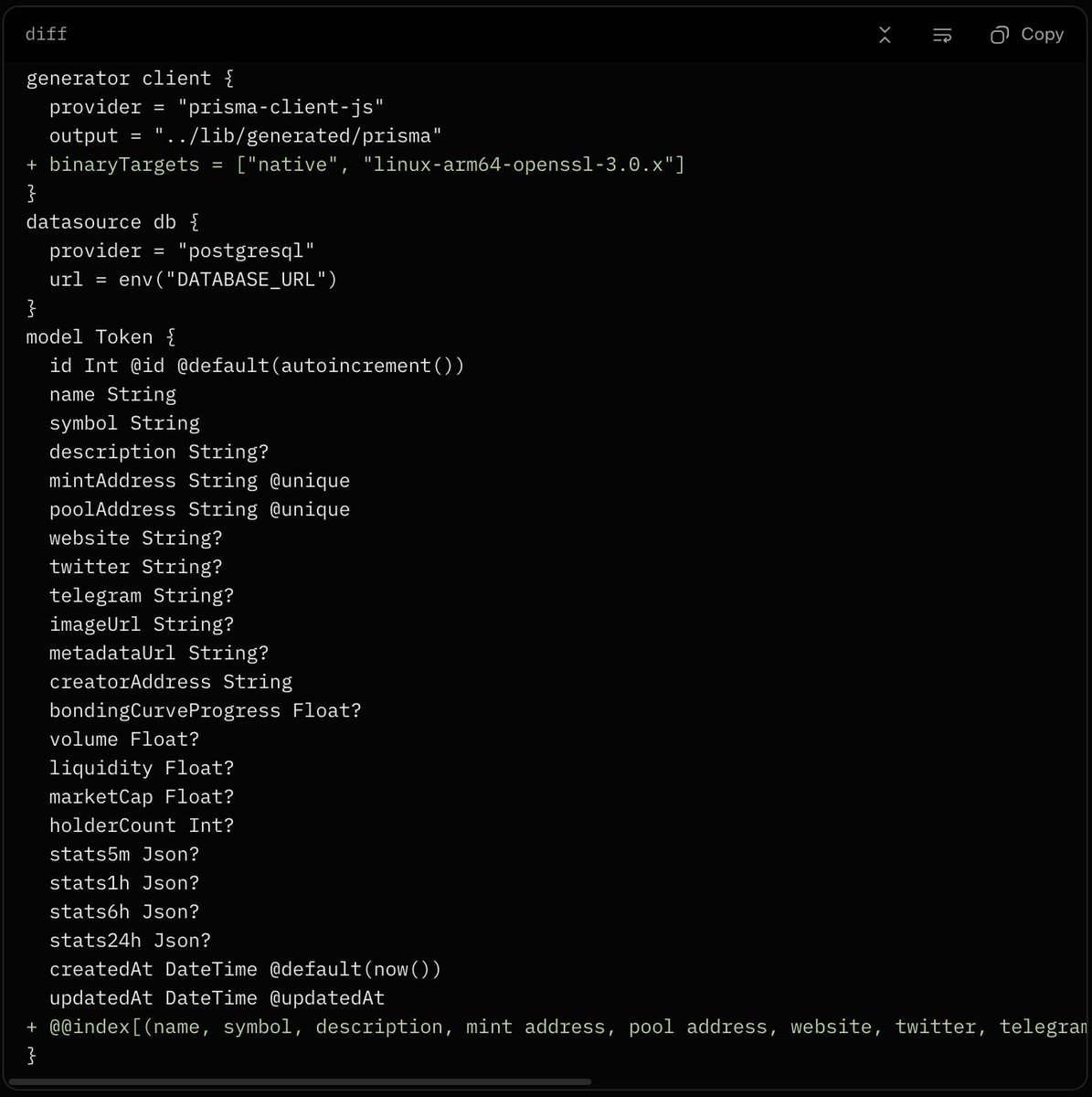
Task: Click the added @@index line
Action: (x=557, y=1028)
